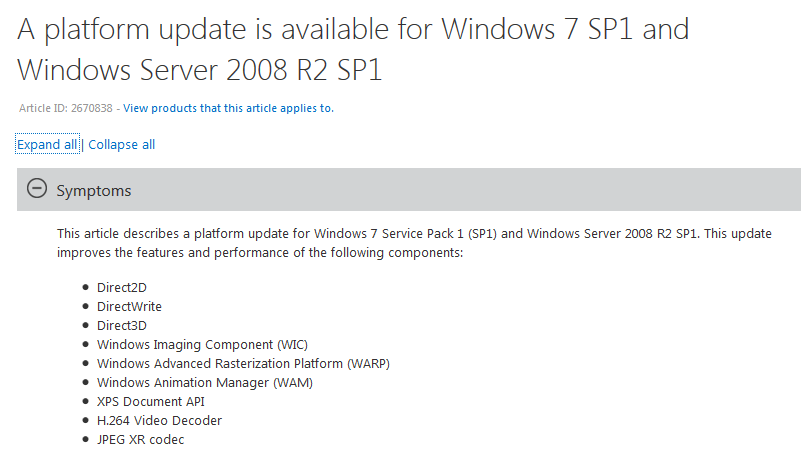Collapse Symptoms section via the minus circle icon
Viewport: 811px width, 451px height.
[37, 188]
